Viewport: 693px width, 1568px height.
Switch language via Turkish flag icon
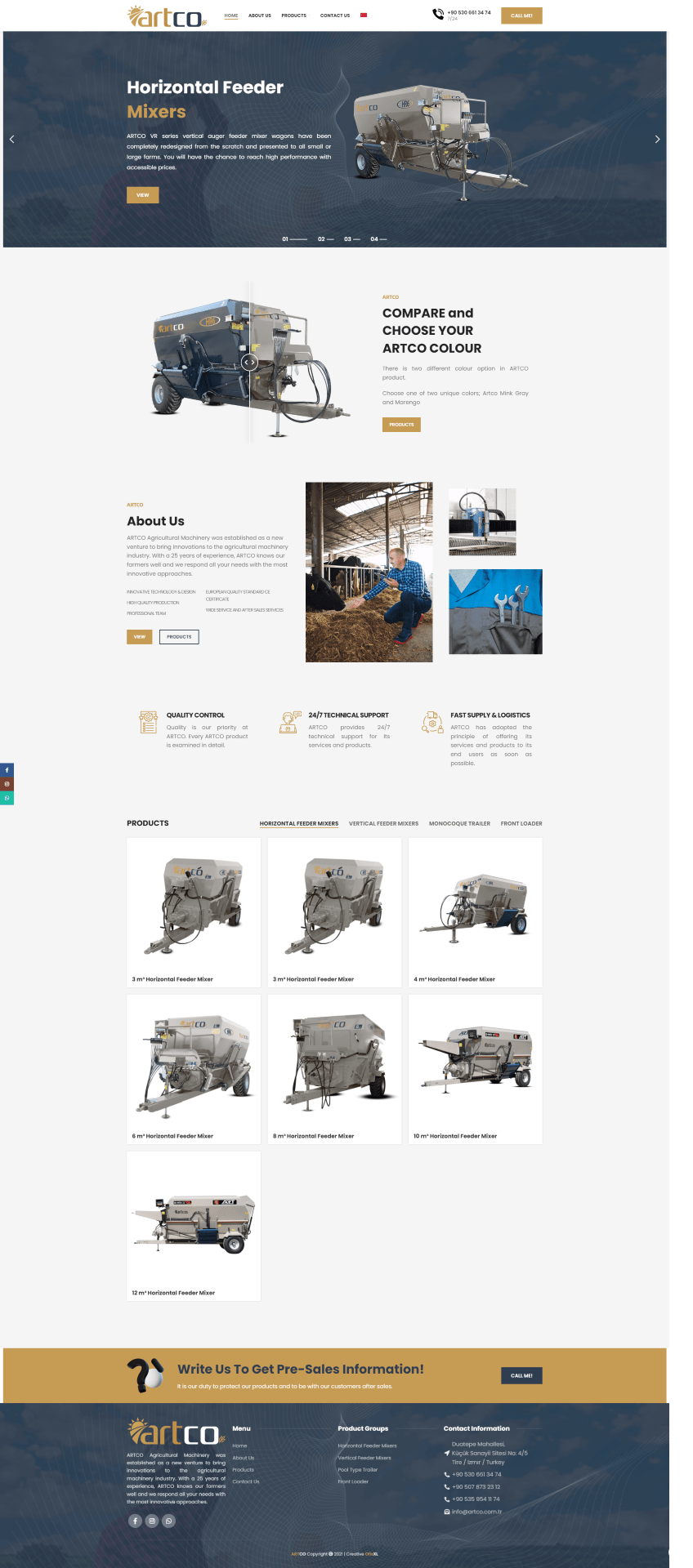click(364, 16)
